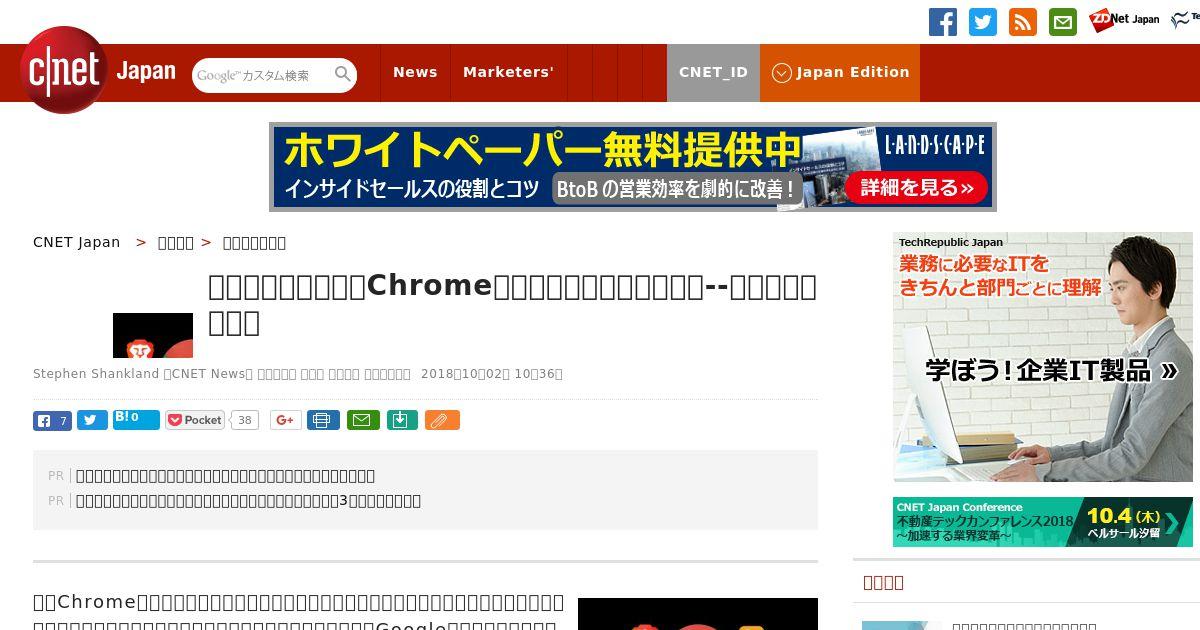
Task: Click the CNET Japan logo
Action: click(x=98, y=71)
